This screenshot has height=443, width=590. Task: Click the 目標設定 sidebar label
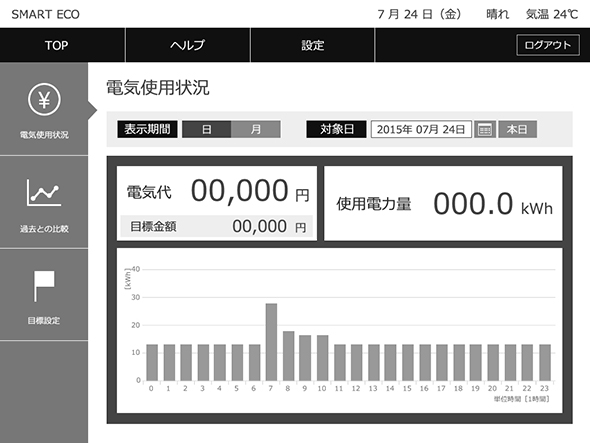pos(44,321)
